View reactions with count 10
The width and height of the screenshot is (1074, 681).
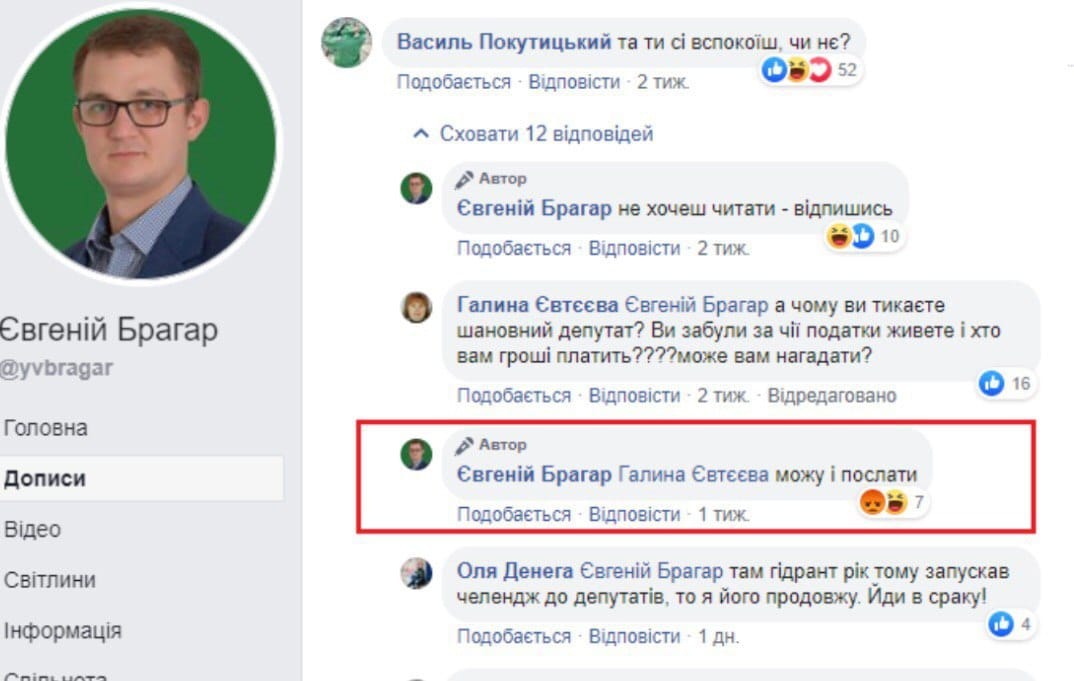coord(863,236)
